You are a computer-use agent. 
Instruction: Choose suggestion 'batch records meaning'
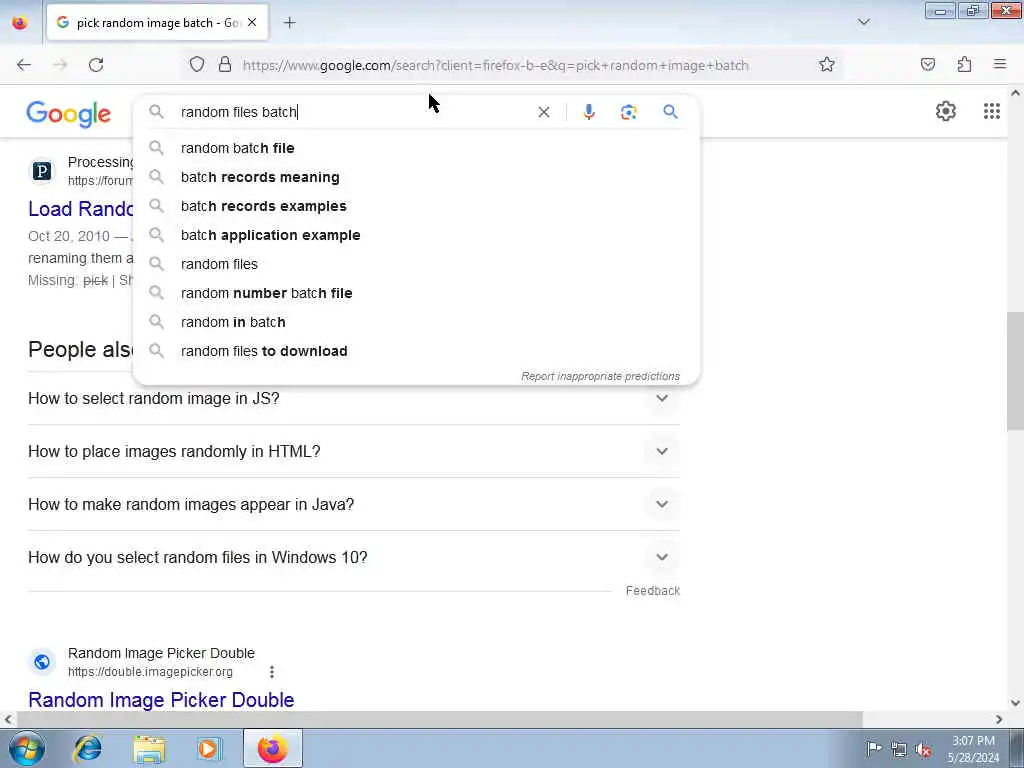417,177
